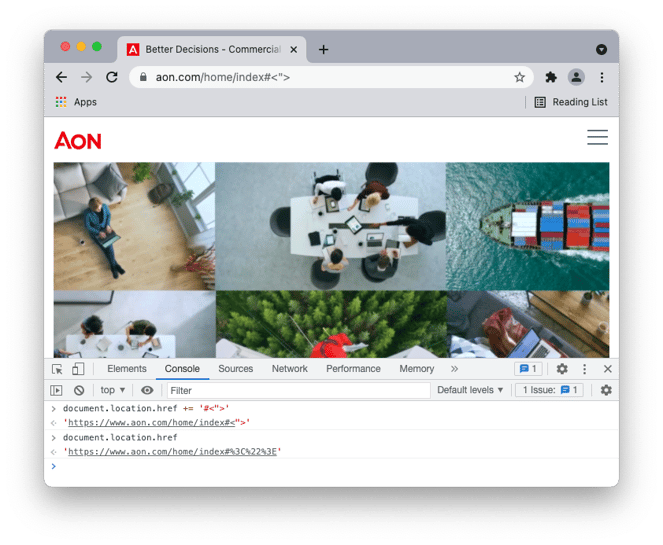Viewport: 663px width, 545px height.
Task: Open the index#%3C%22%3E URL link in the console
Action: pyautogui.click(x=173, y=452)
